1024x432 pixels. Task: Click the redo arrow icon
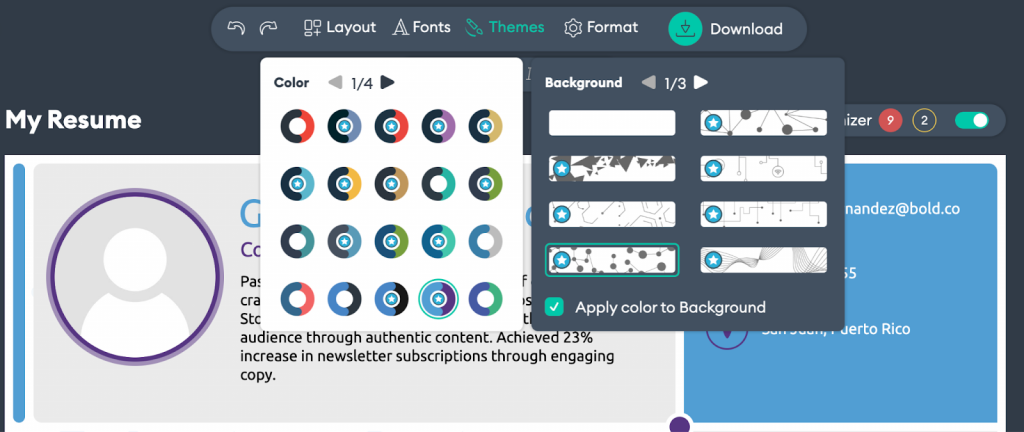click(x=268, y=28)
